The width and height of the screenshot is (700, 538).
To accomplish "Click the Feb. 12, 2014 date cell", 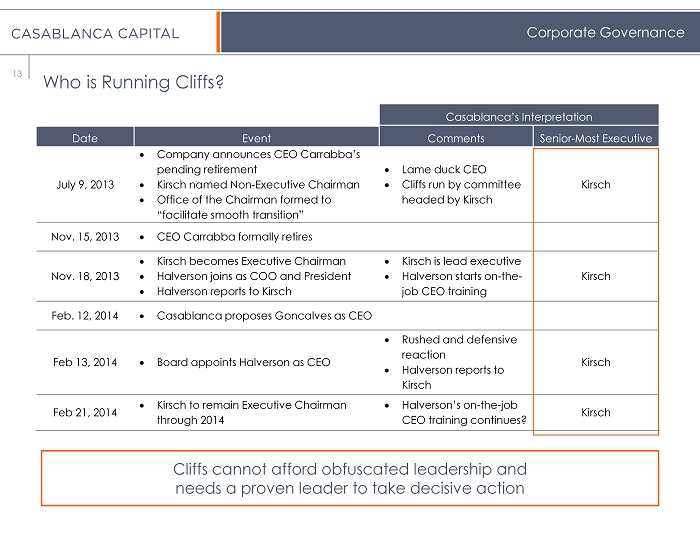I will click(x=85, y=316).
